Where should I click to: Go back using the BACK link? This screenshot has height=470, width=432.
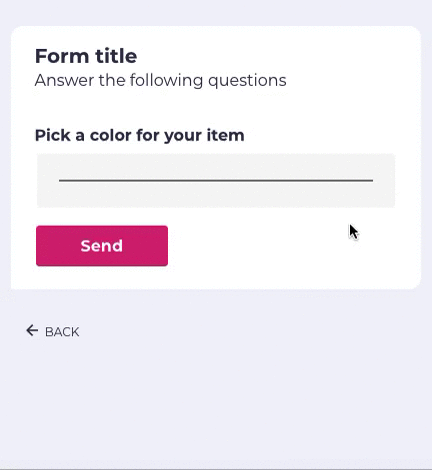click(x=53, y=331)
